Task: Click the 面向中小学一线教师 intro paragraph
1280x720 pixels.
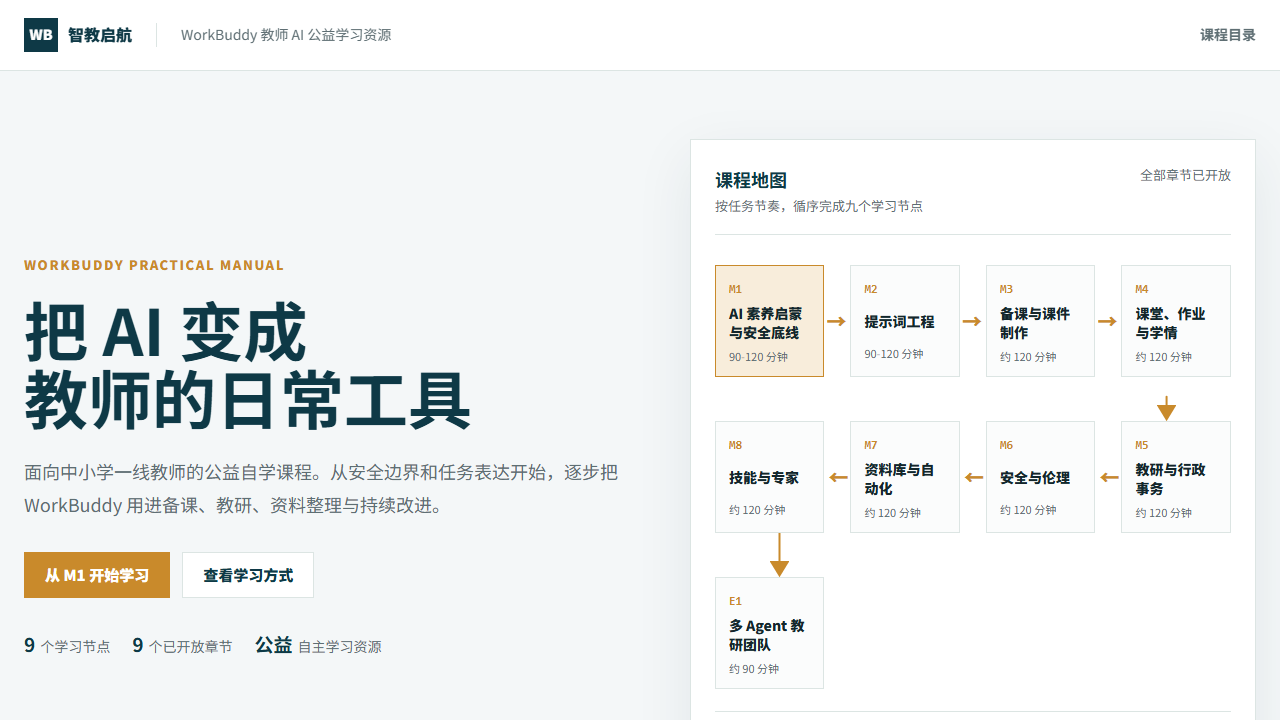Action: coord(321,489)
